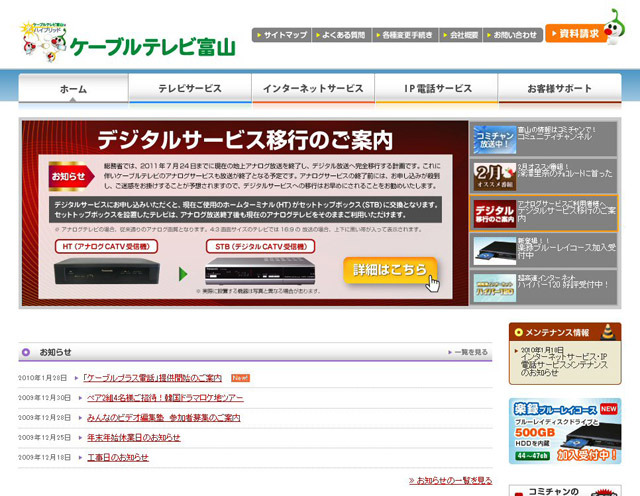Open the IP電話サービス tab
640x496 pixels.
436,88
